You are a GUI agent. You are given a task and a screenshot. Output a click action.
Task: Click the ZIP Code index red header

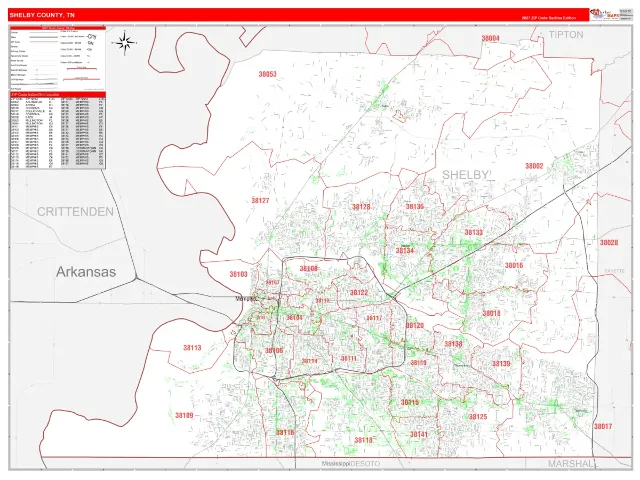58,95
